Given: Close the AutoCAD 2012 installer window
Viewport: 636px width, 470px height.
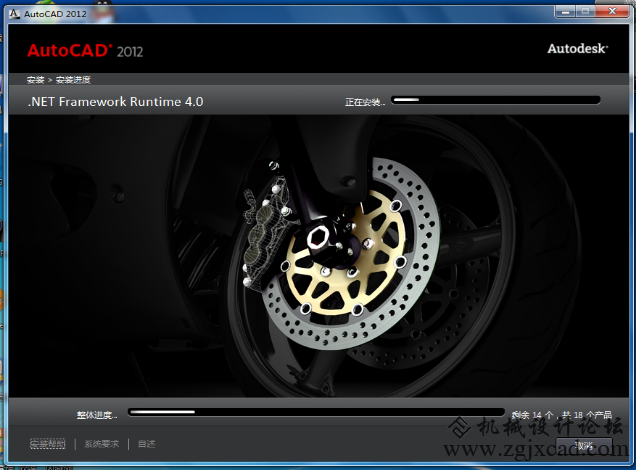Looking at the screenshot, I should [x=612, y=12].
